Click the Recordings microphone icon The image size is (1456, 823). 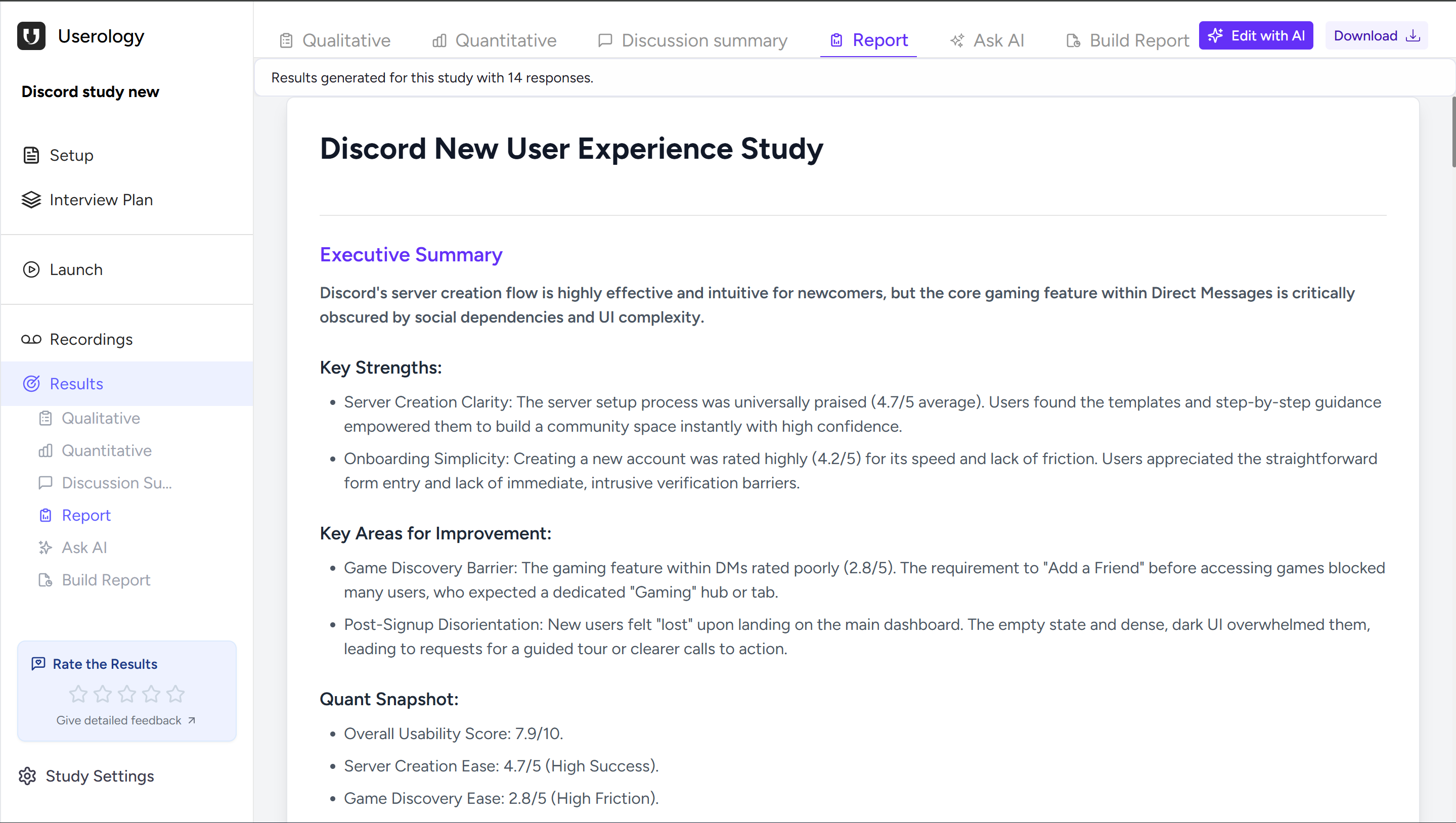31,339
